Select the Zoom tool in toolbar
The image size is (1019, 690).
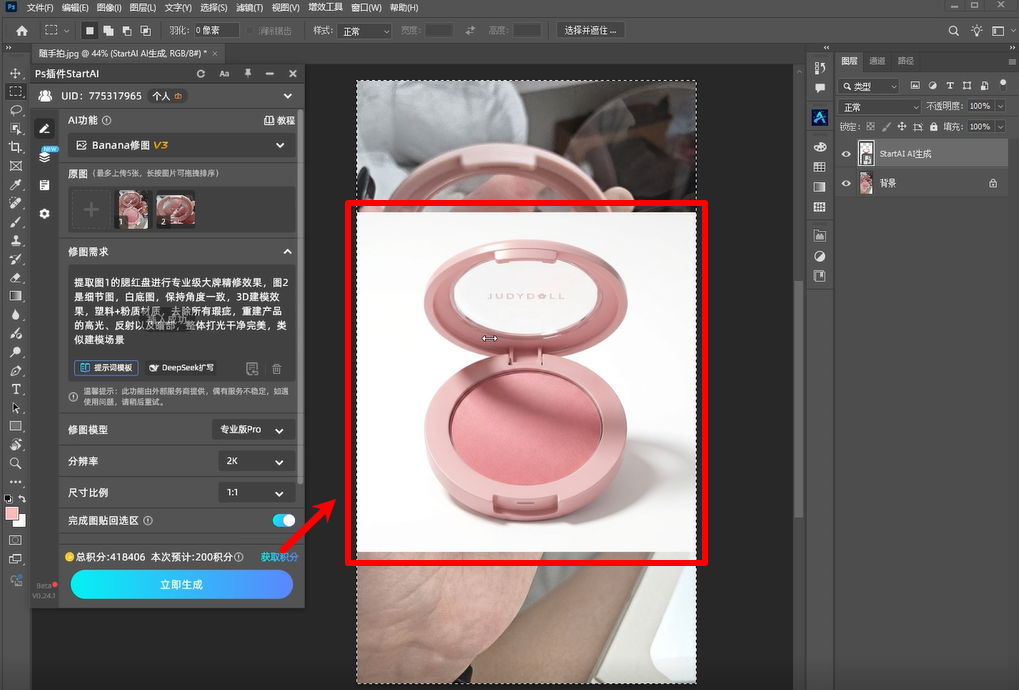pyautogui.click(x=16, y=463)
